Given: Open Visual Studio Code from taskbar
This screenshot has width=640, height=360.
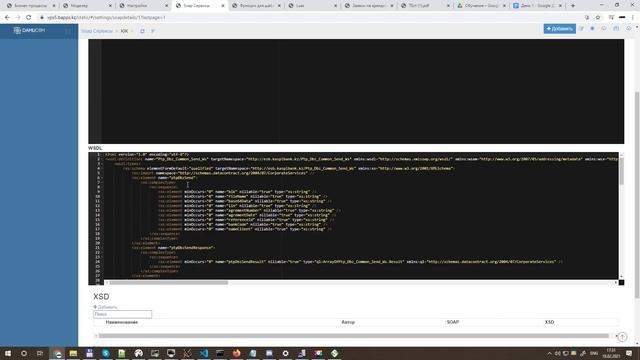Looking at the screenshot, I should tap(204, 353).
